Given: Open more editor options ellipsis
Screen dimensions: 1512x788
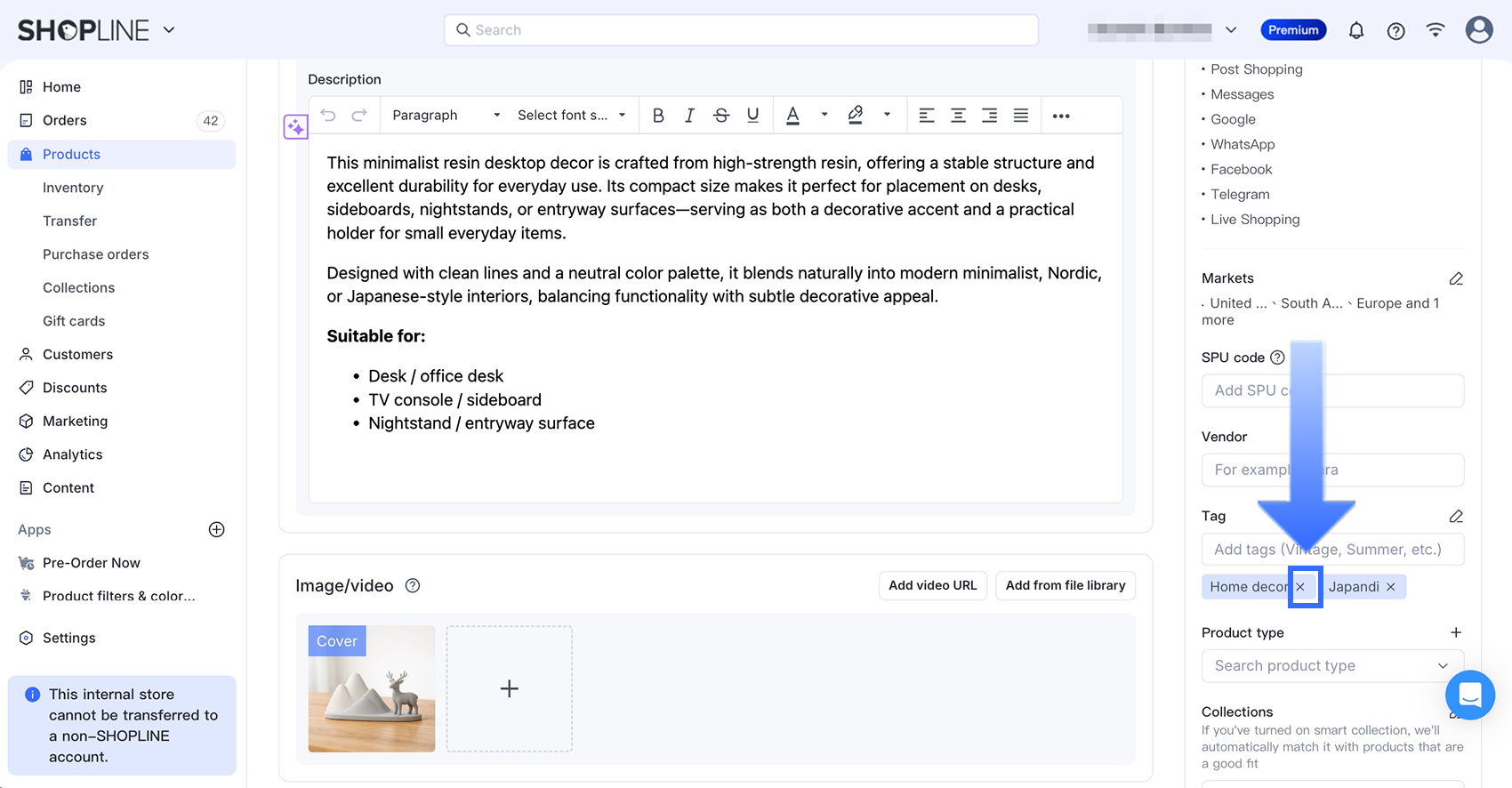Looking at the screenshot, I should (1061, 116).
